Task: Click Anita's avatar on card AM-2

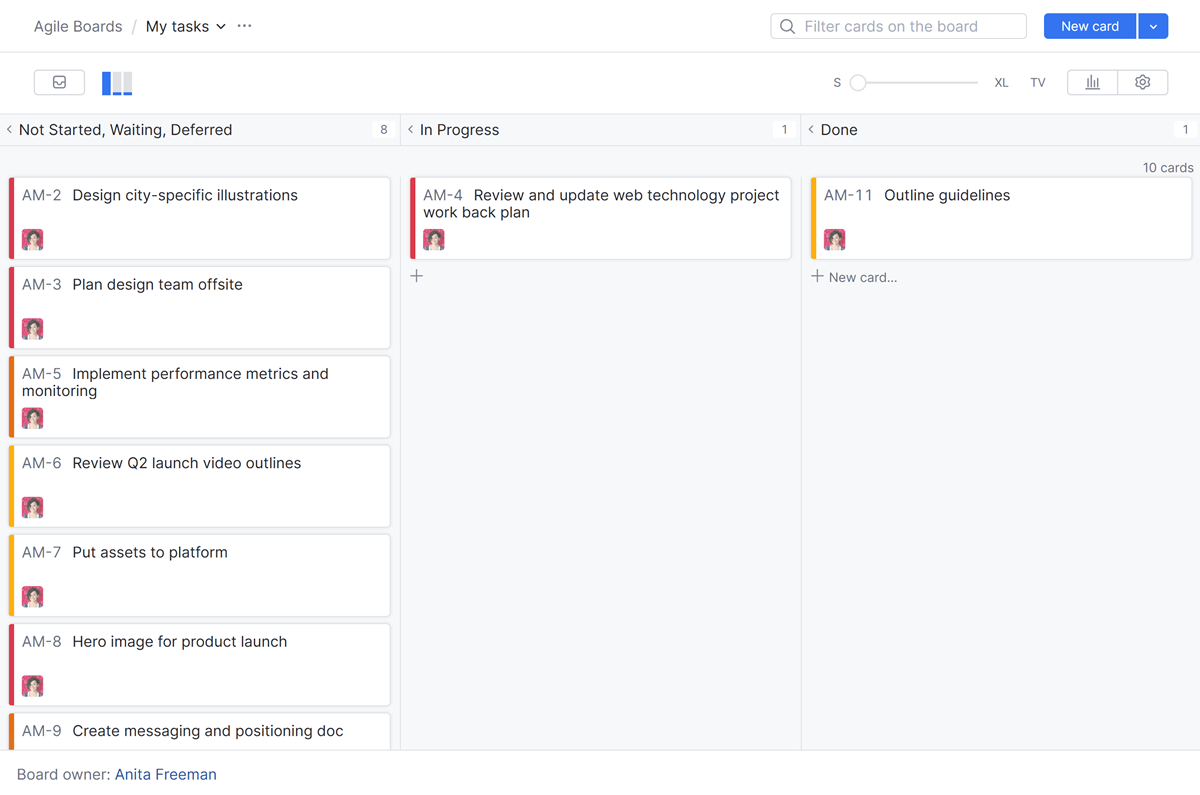Action: (33, 240)
